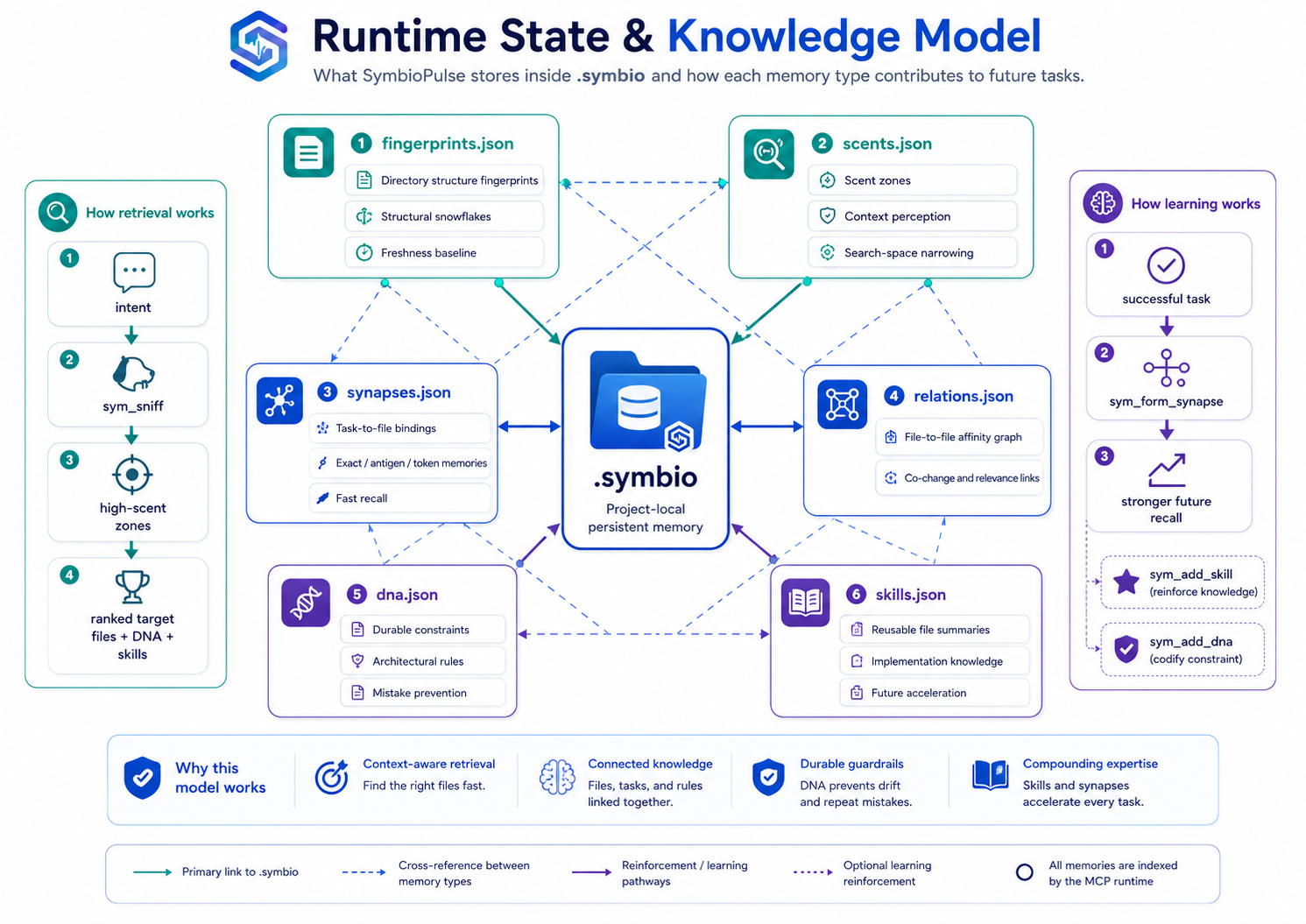Click the trophy icon for ranked target files
The height and width of the screenshot is (924, 1306).
click(132, 587)
